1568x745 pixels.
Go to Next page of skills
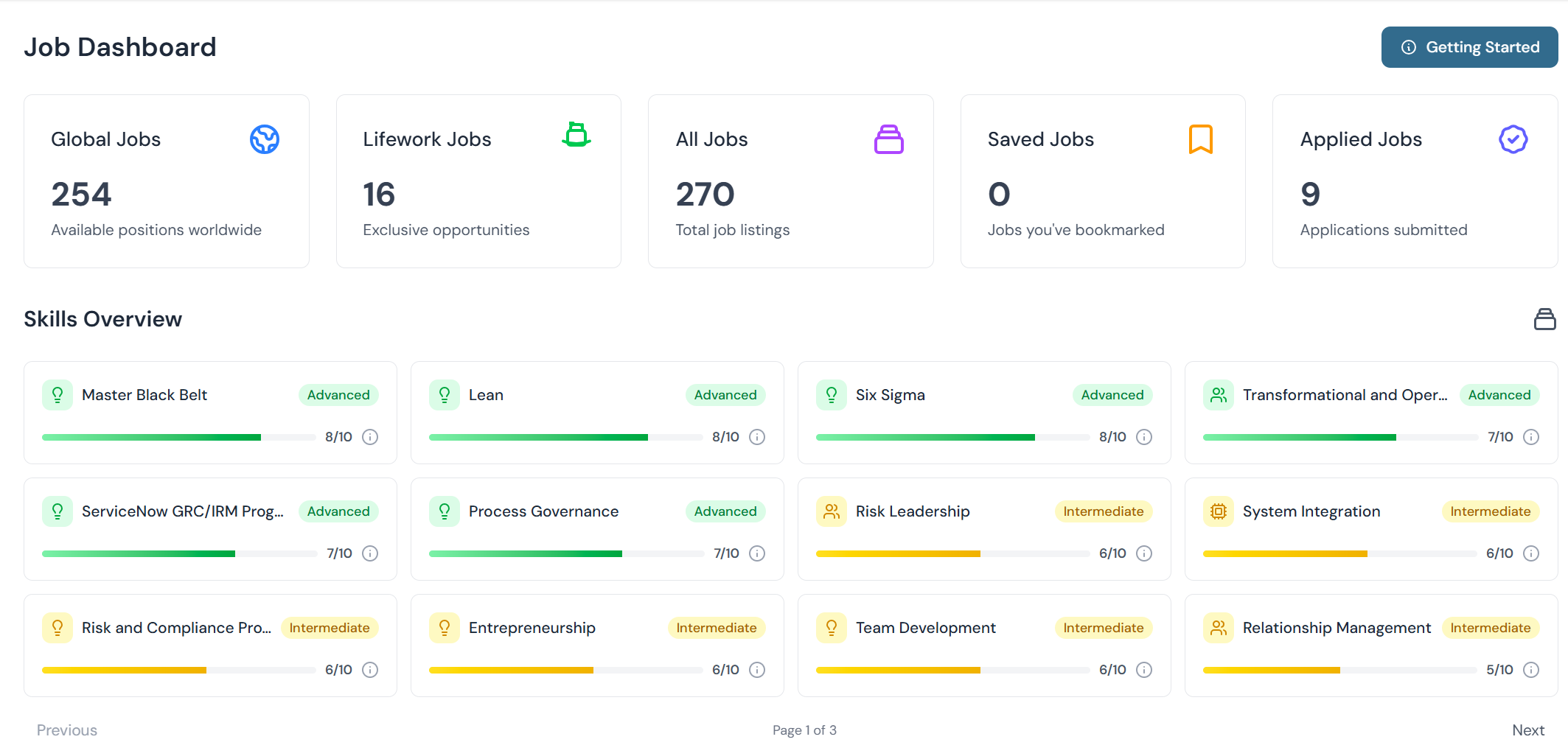[1527, 730]
